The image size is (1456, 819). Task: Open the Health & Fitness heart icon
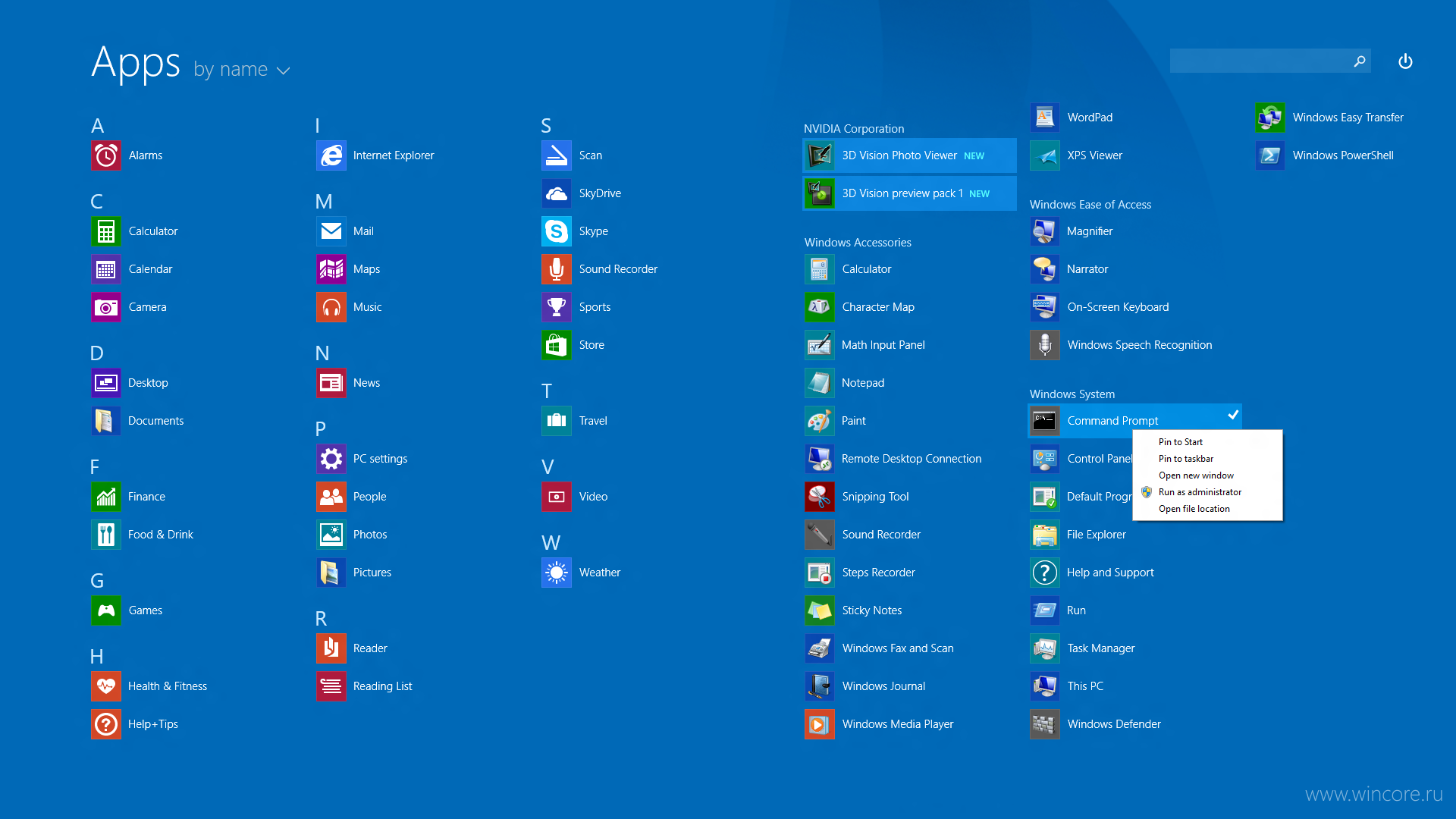point(106,686)
